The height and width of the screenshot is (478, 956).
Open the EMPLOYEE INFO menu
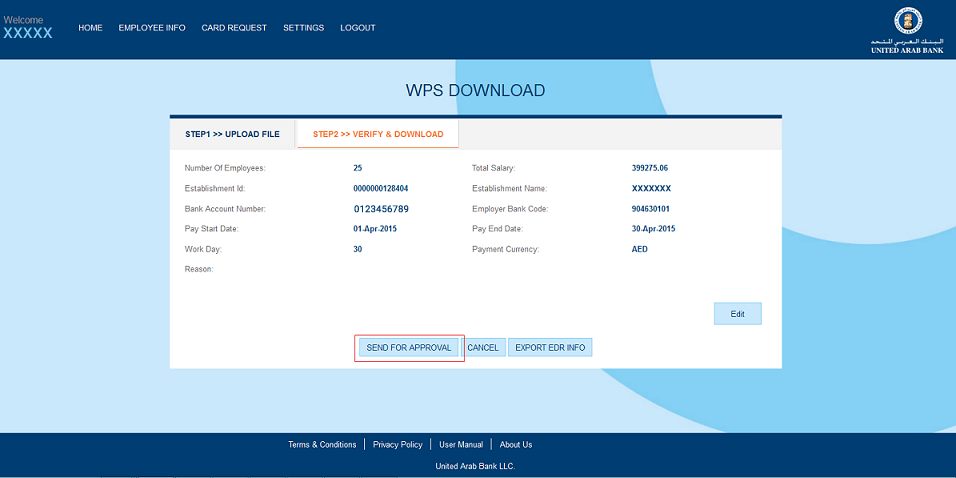coord(152,28)
